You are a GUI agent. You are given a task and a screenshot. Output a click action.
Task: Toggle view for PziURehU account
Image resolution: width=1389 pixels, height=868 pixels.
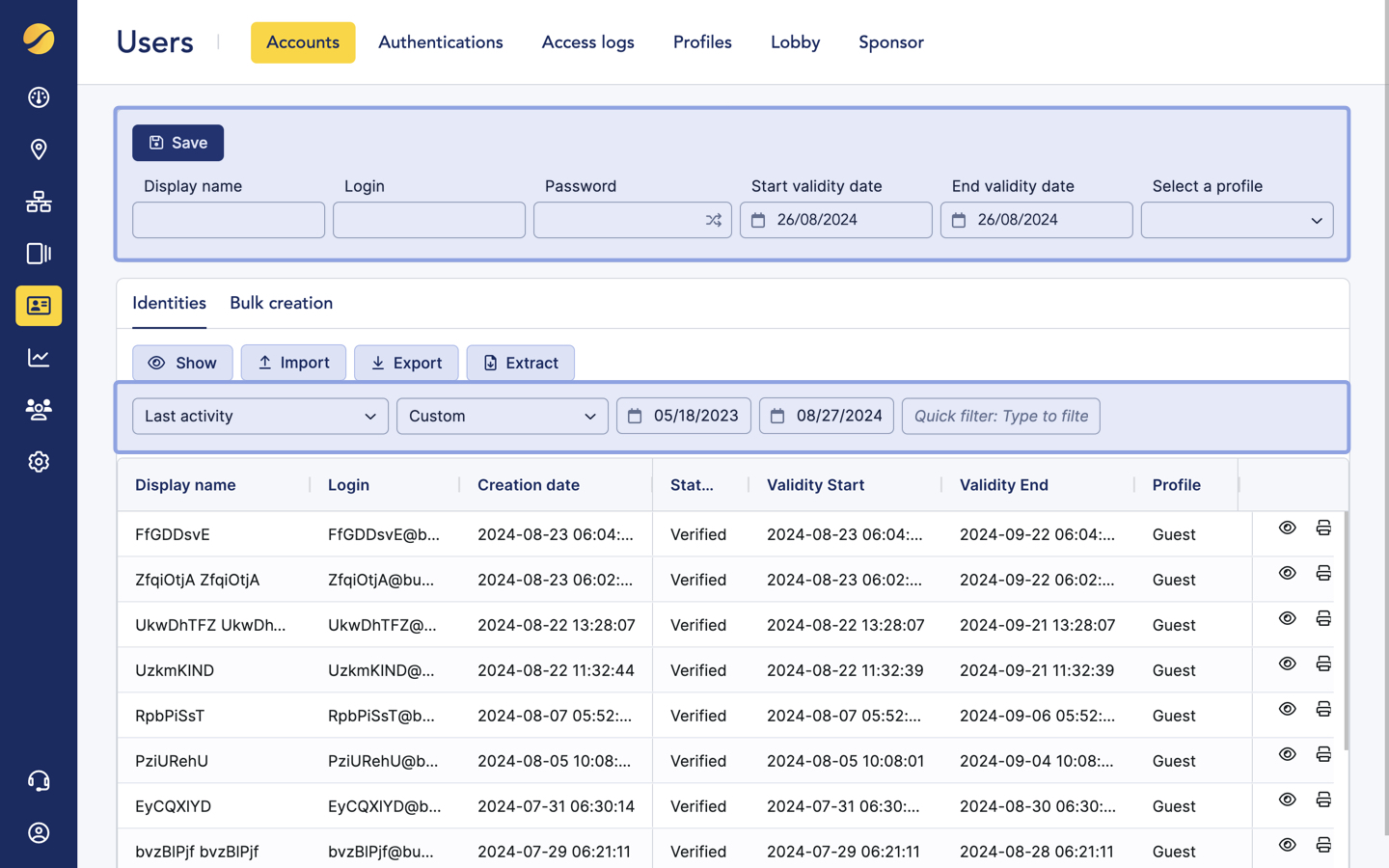point(1287,754)
